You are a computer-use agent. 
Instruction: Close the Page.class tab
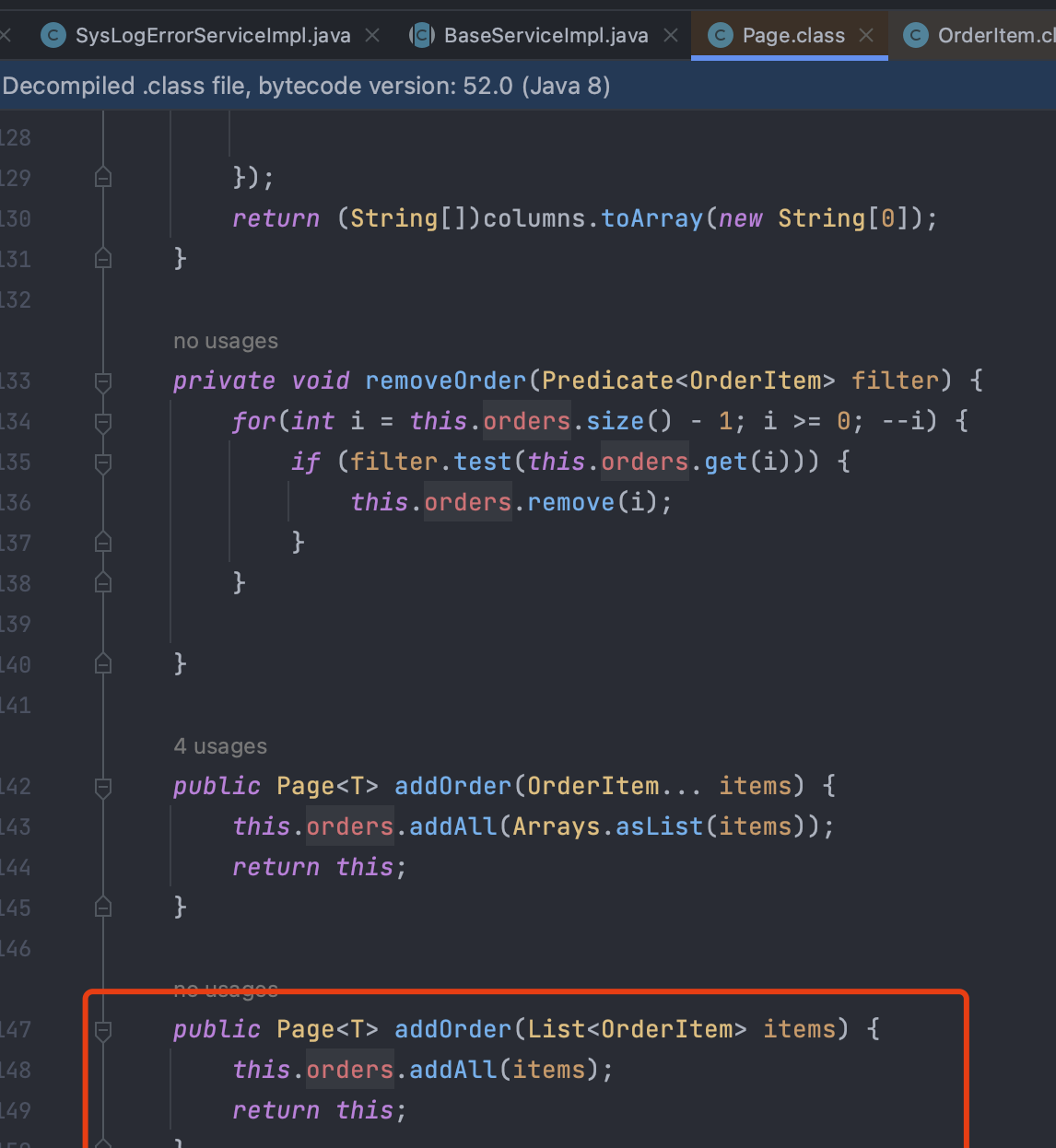click(866, 36)
